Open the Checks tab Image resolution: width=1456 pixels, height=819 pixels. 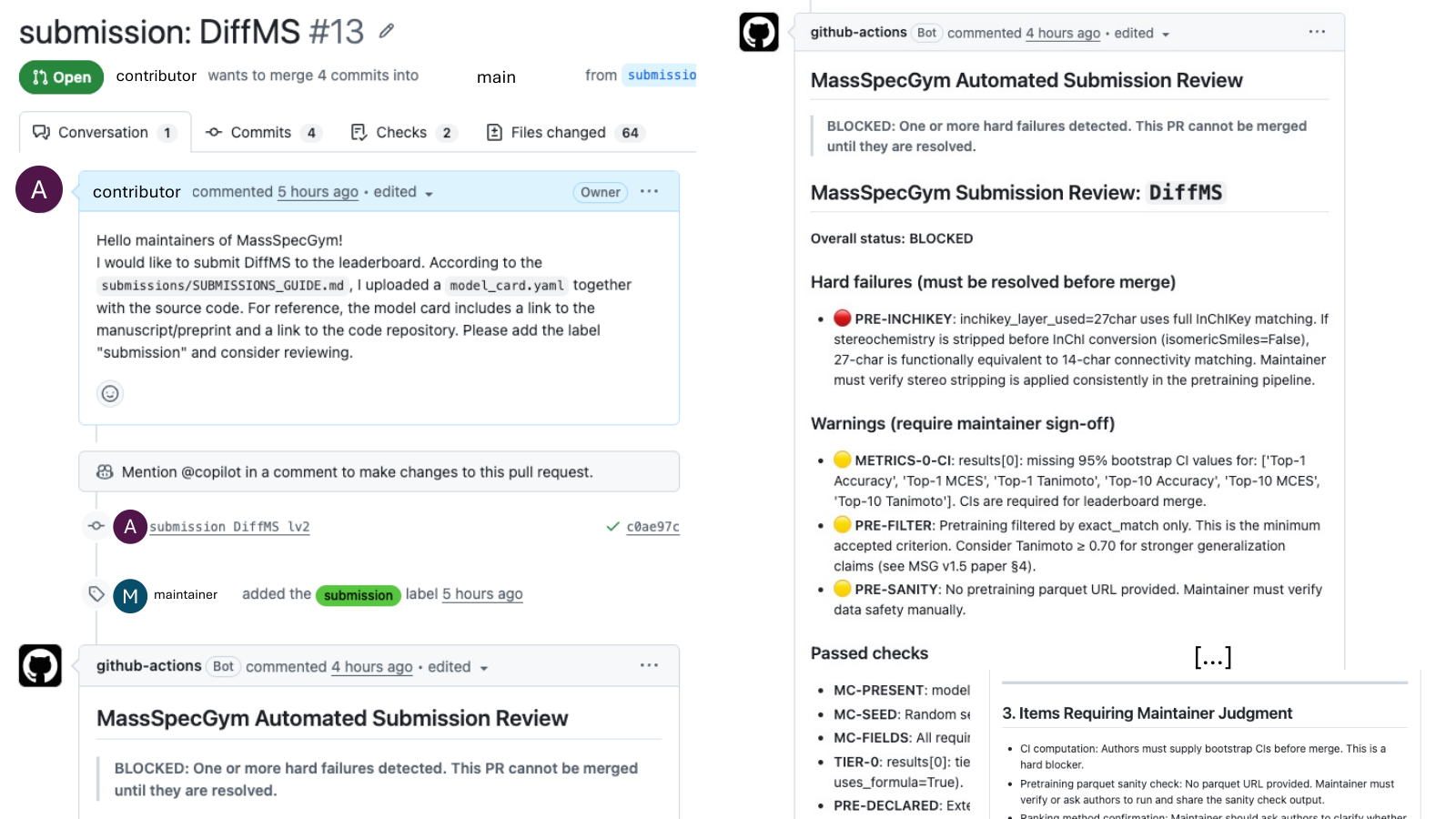402,133
